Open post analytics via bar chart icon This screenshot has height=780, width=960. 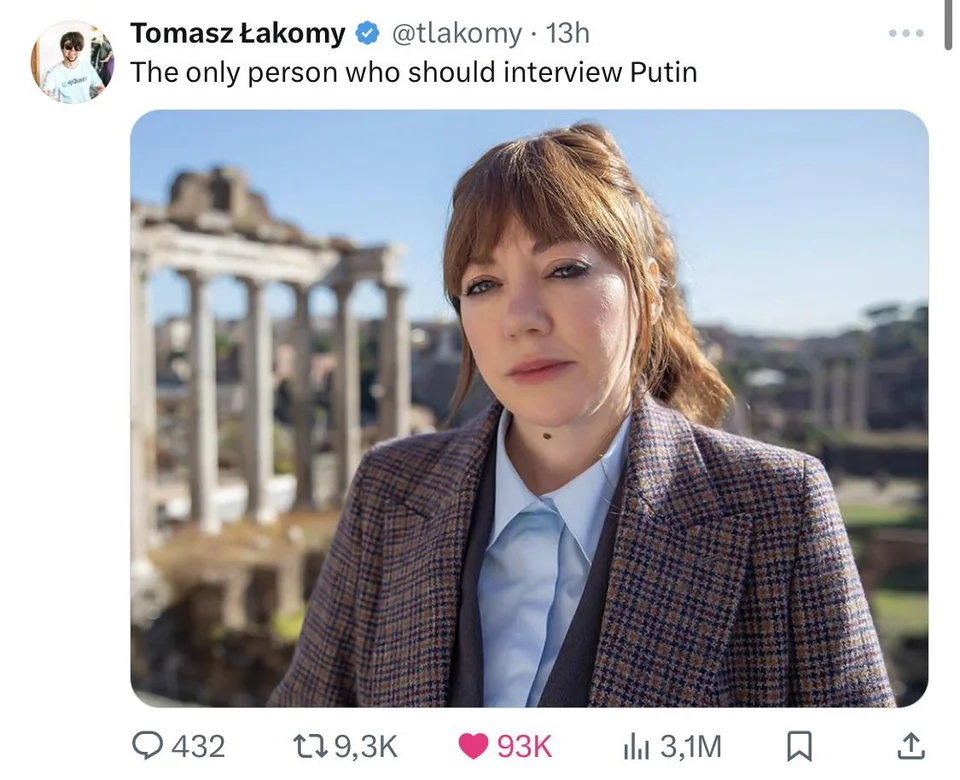635,745
